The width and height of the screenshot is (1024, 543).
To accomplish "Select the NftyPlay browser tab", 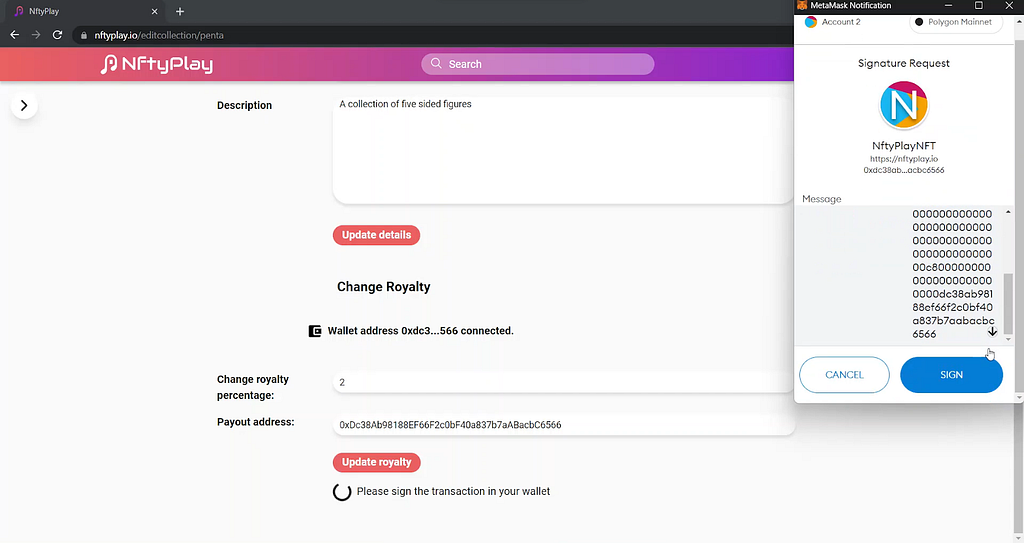I will 85,11.
